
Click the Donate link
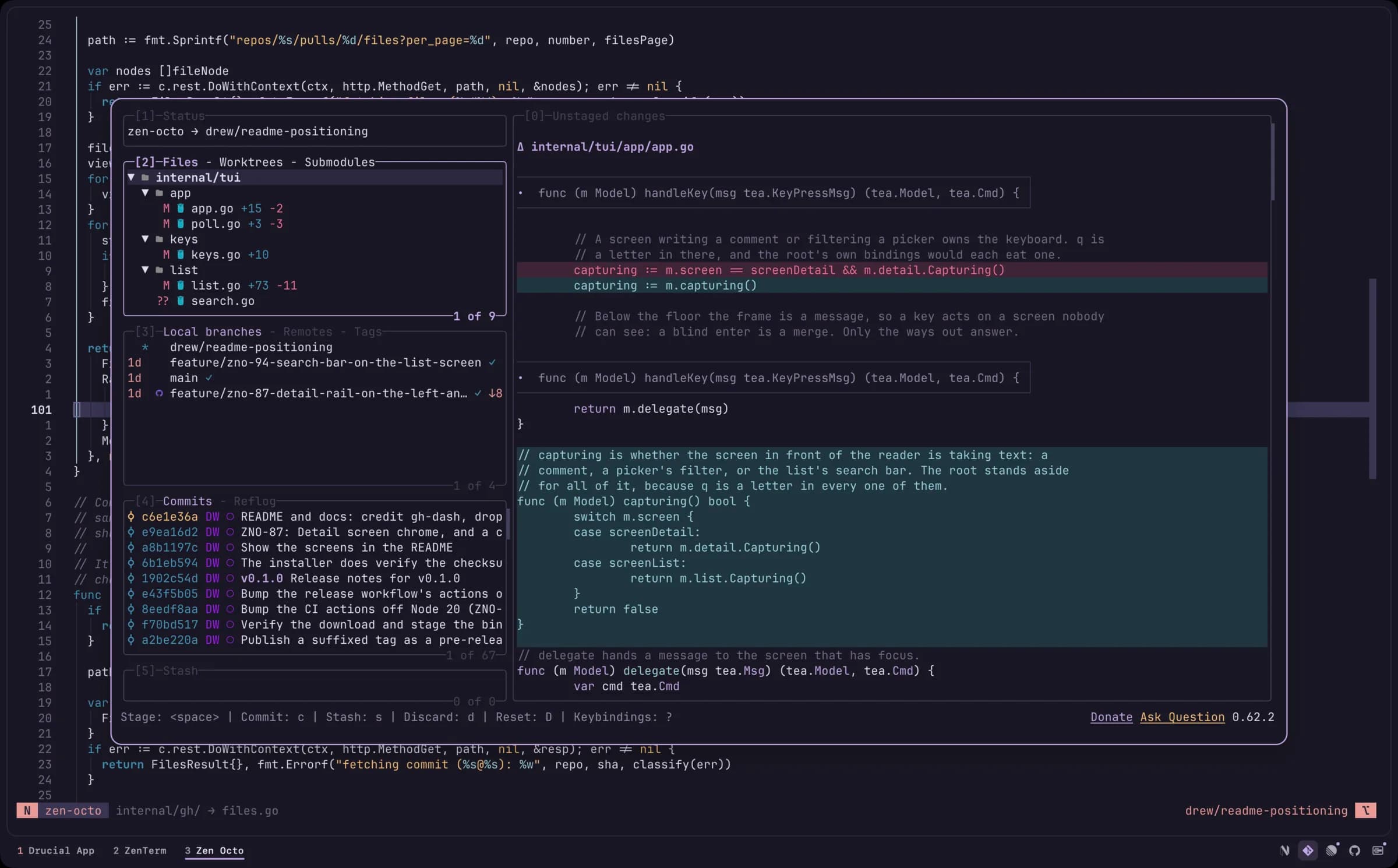click(x=1111, y=717)
